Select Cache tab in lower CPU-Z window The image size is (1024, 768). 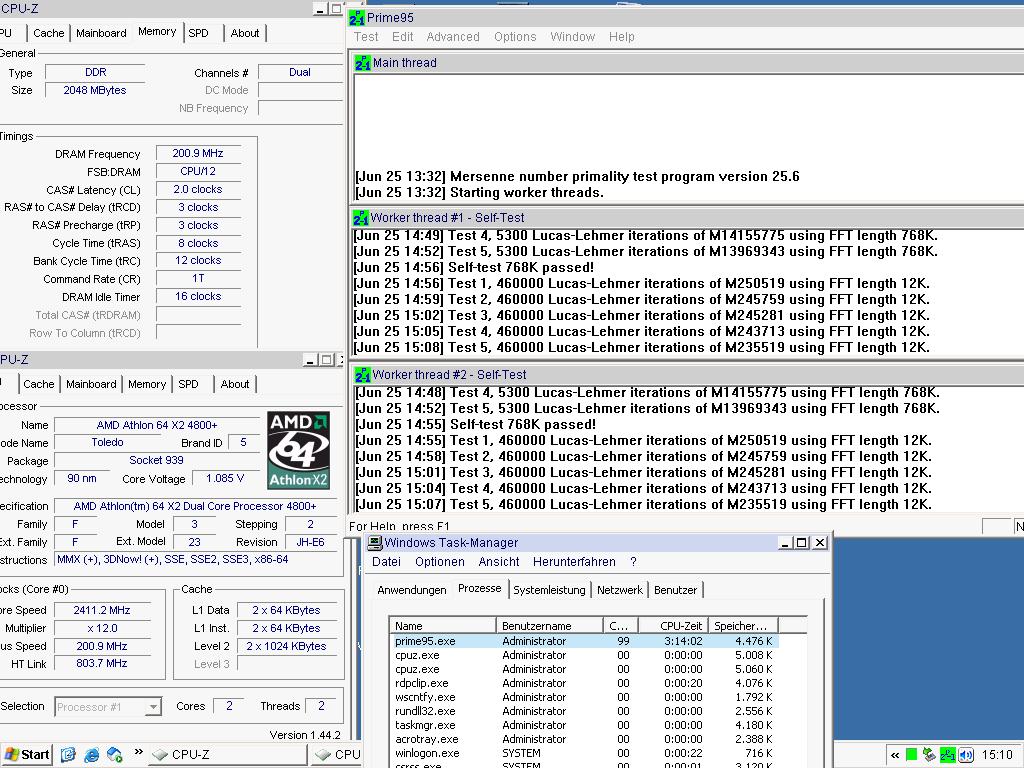[39, 384]
